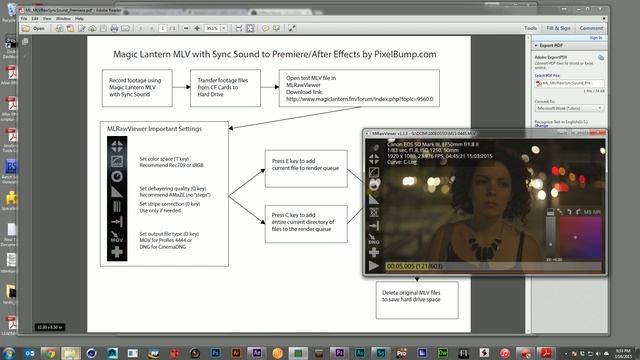Click the vertical scrollbar of the PDF document

528,184
